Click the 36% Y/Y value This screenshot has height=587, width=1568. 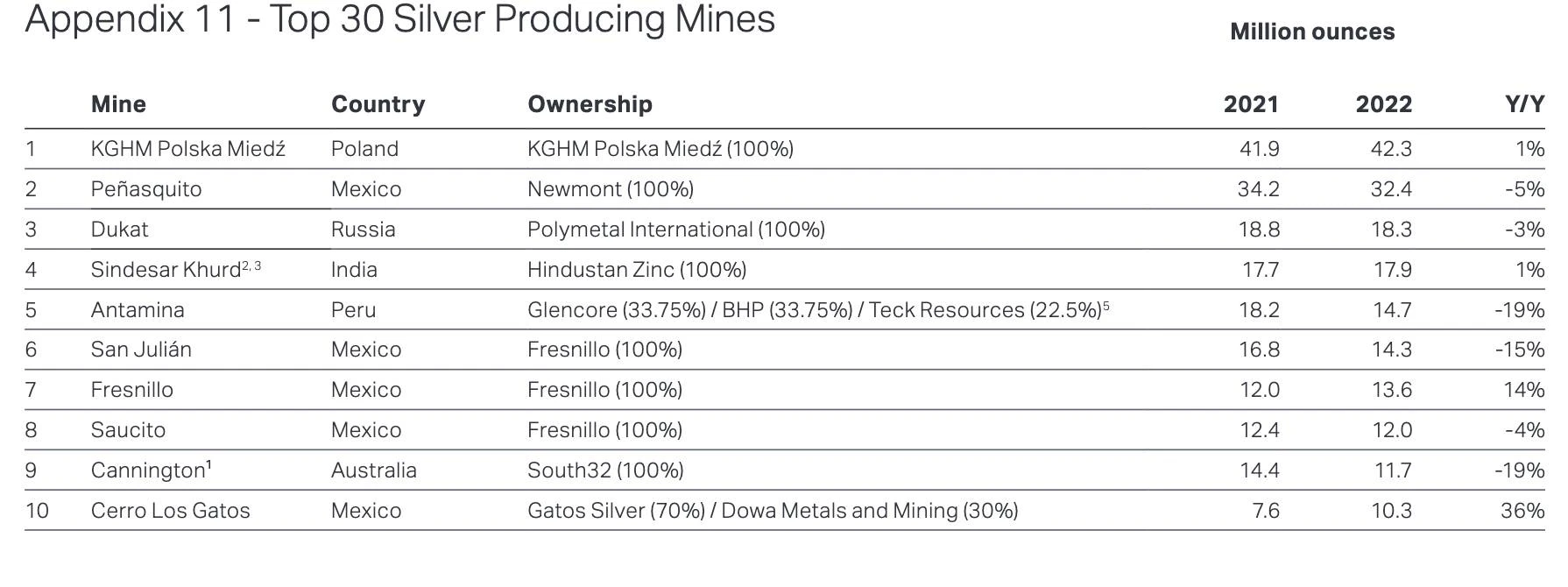[1522, 511]
